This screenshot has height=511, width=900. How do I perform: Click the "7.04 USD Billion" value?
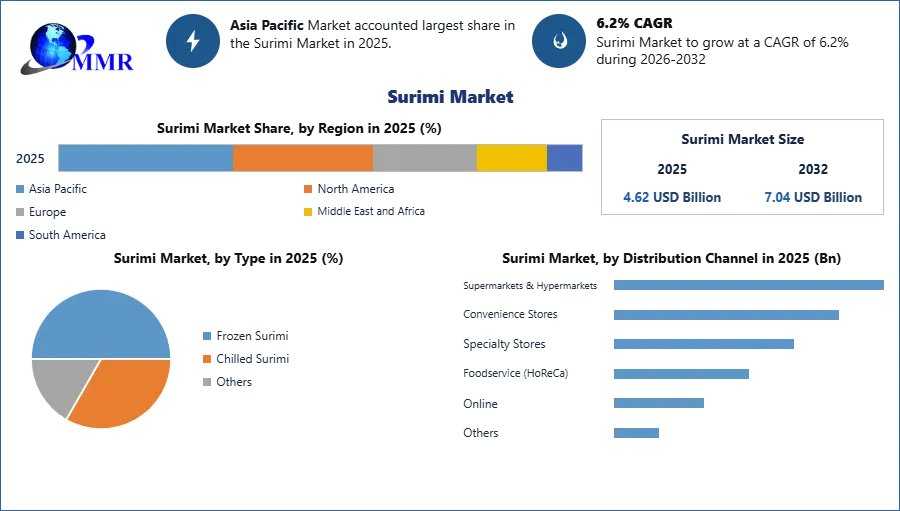(813, 197)
